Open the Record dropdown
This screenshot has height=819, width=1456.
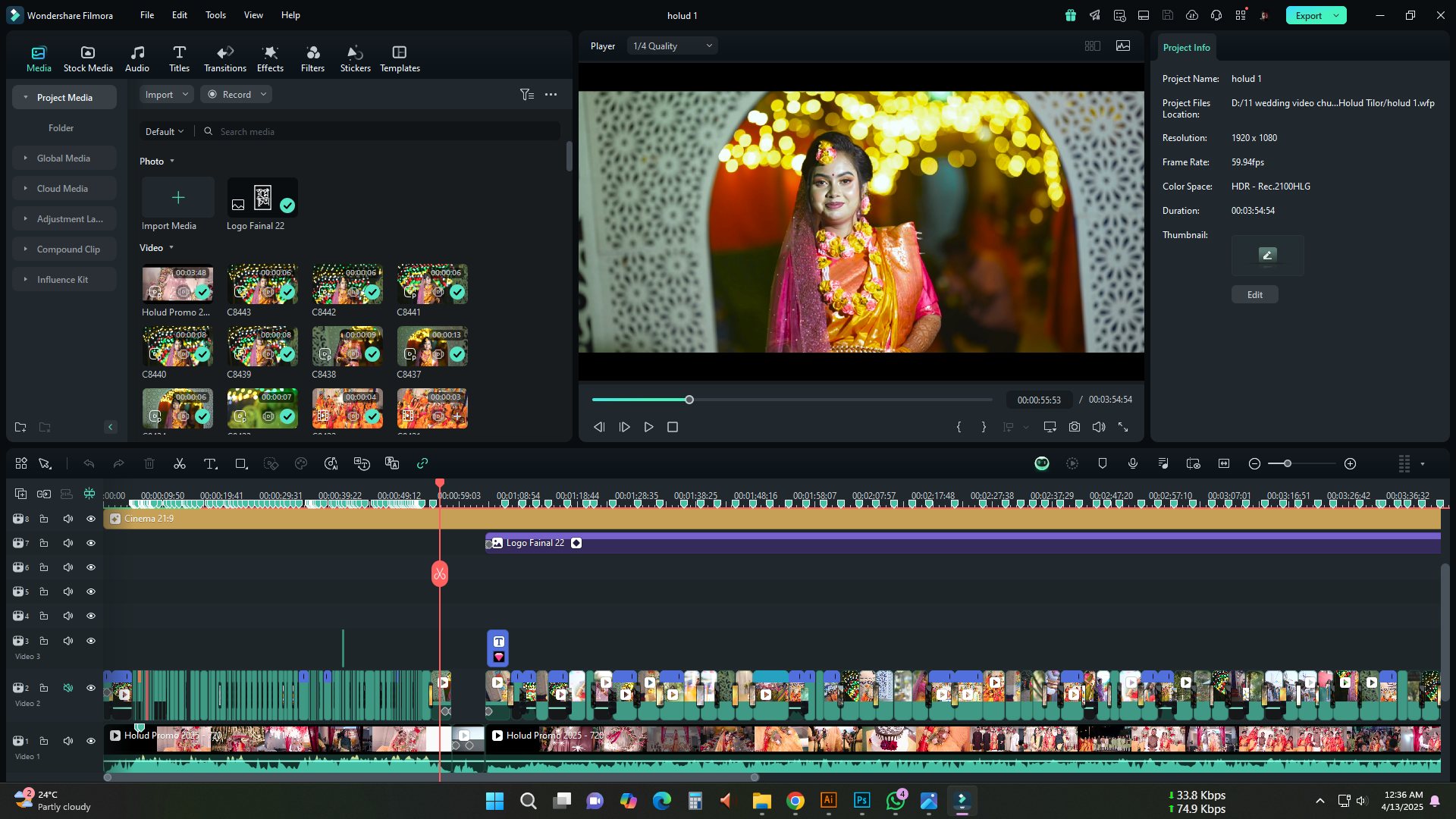(x=237, y=95)
